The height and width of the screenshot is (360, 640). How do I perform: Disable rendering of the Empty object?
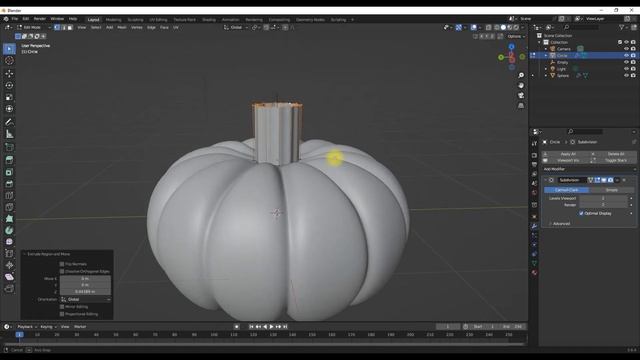(633, 62)
